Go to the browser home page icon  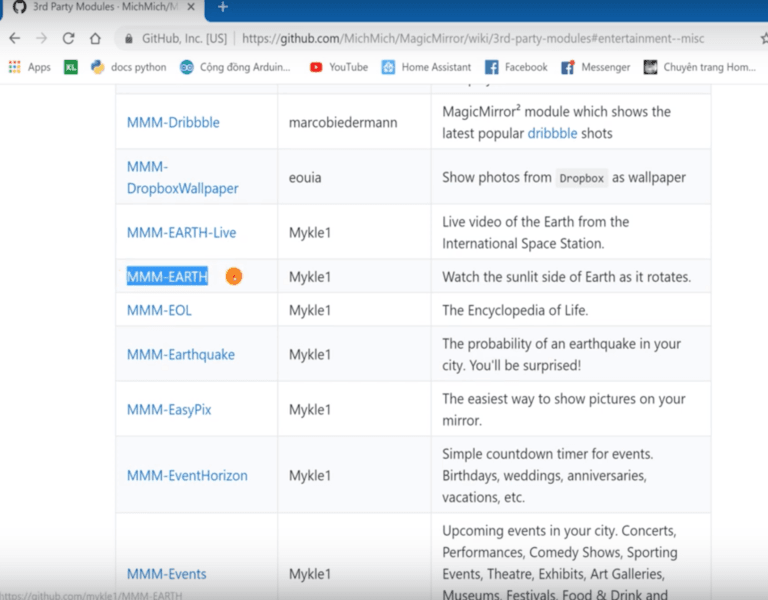tap(95, 38)
